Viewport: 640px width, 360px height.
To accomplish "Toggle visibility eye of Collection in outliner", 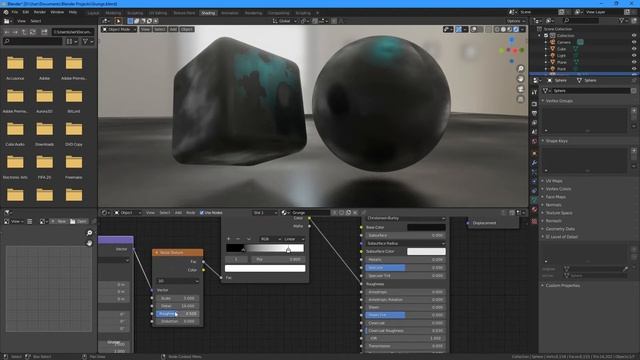I will 634,36.
